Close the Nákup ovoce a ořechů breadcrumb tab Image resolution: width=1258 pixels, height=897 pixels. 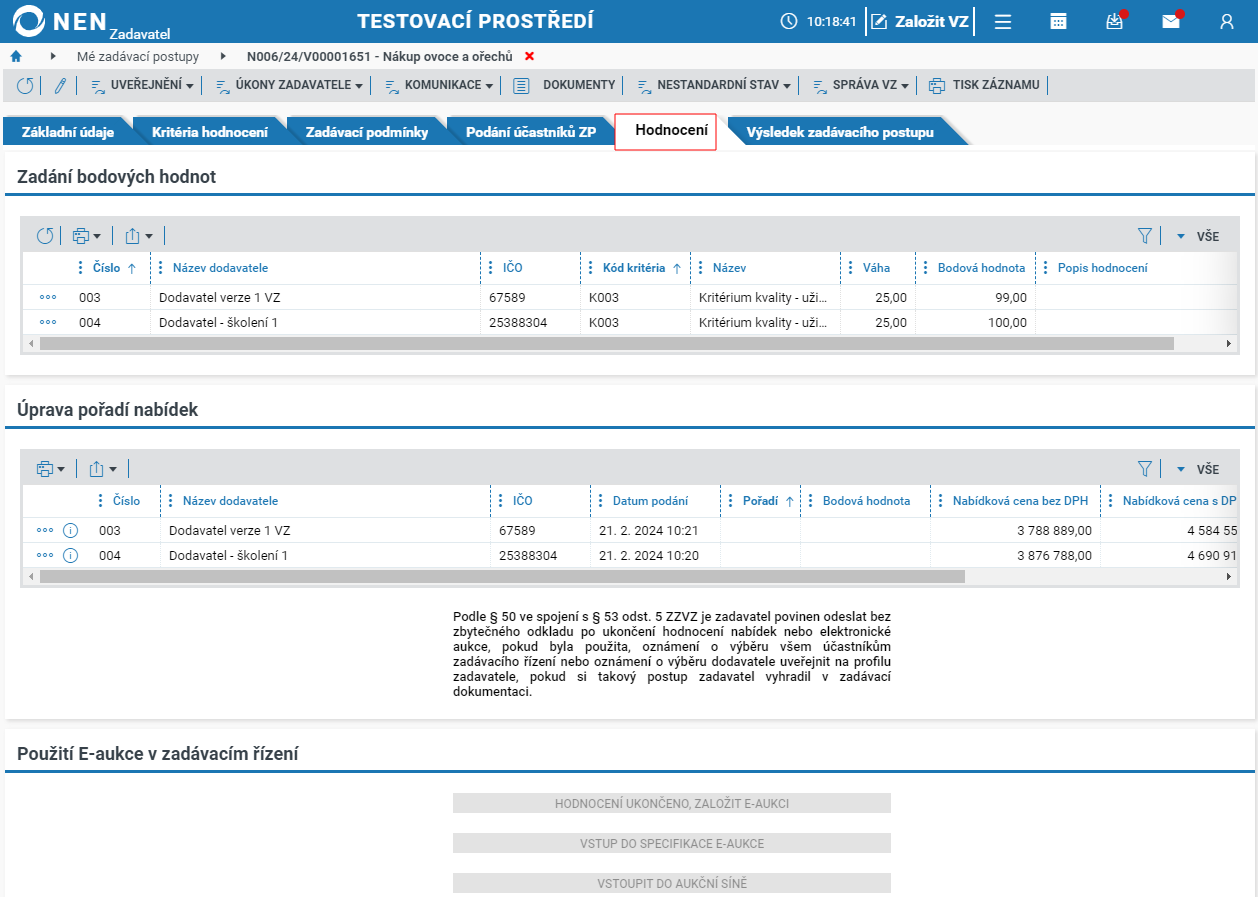pyautogui.click(x=530, y=56)
